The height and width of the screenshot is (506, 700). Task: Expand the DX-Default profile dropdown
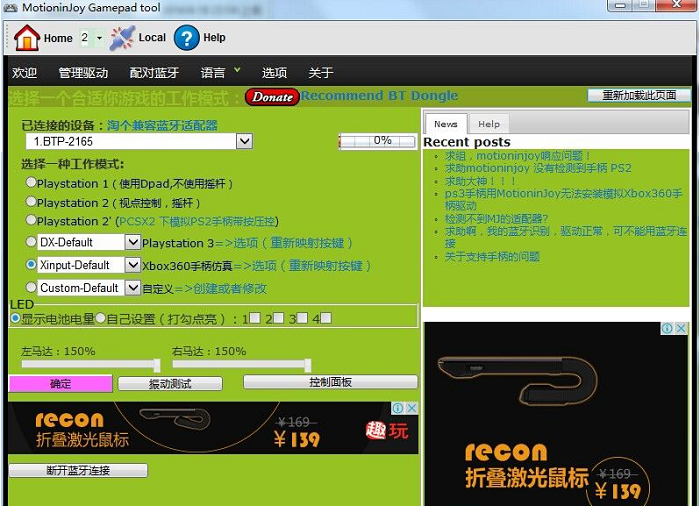pos(133,242)
